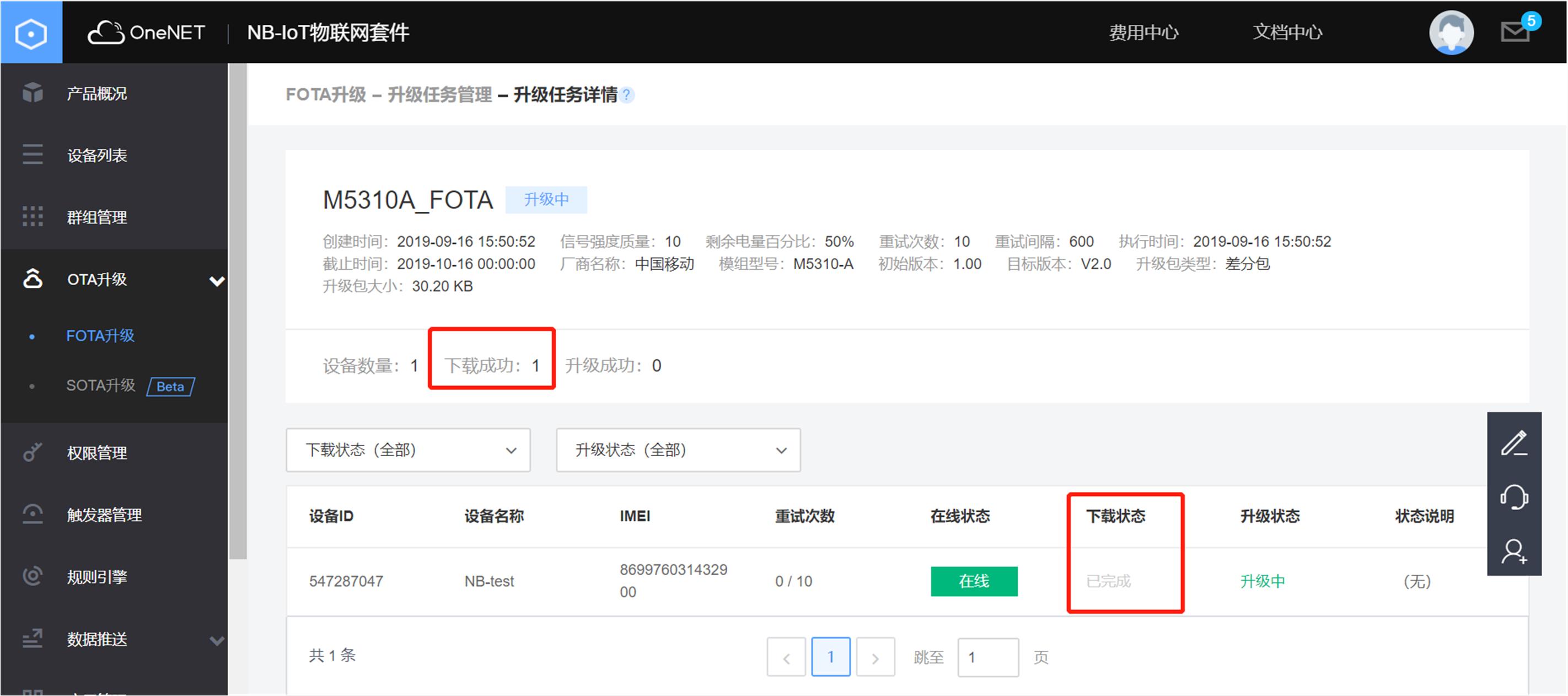Click the add user icon
This screenshot has width=1568, height=696.
[1515, 551]
